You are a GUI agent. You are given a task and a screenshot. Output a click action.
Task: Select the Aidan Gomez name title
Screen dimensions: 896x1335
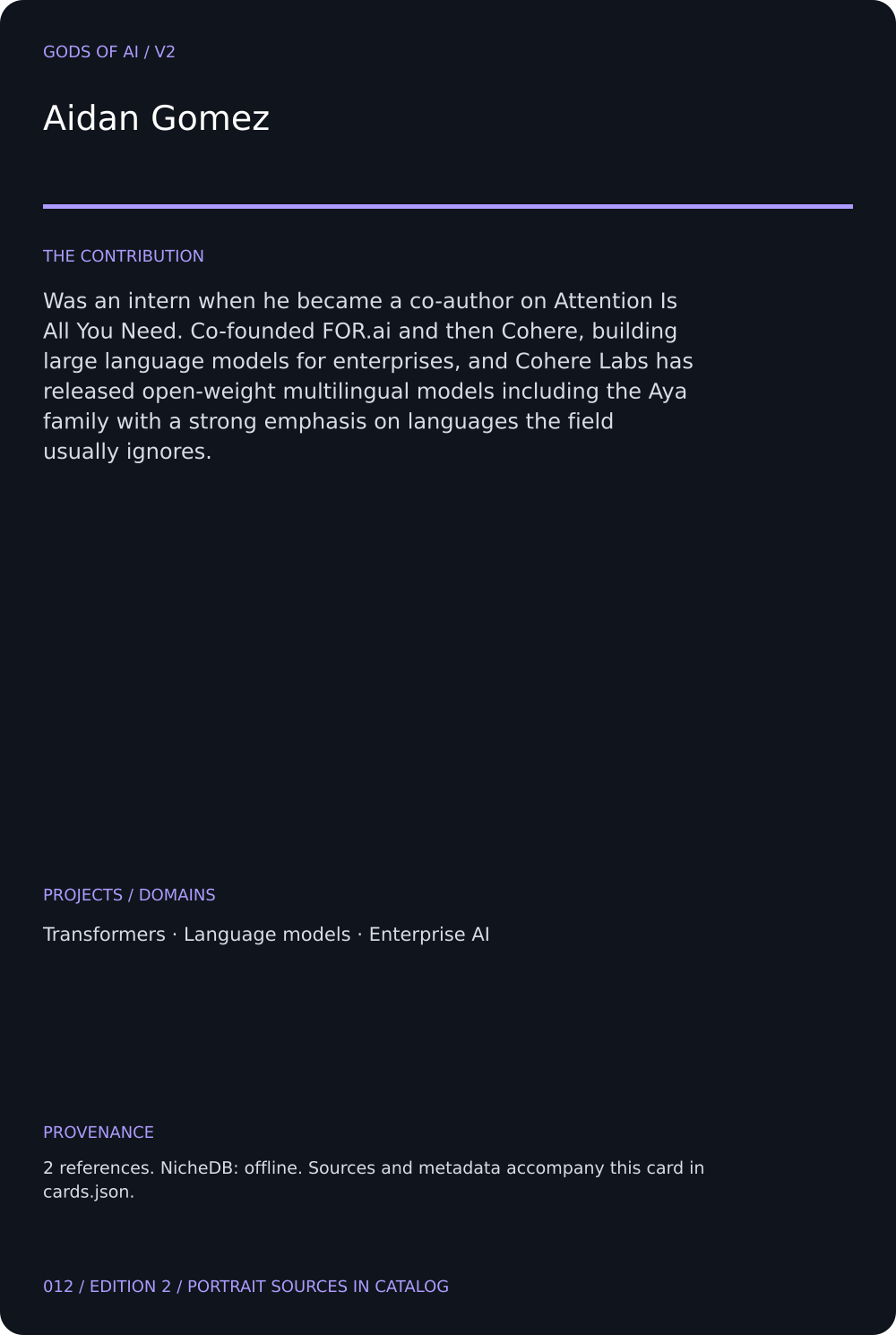[156, 118]
